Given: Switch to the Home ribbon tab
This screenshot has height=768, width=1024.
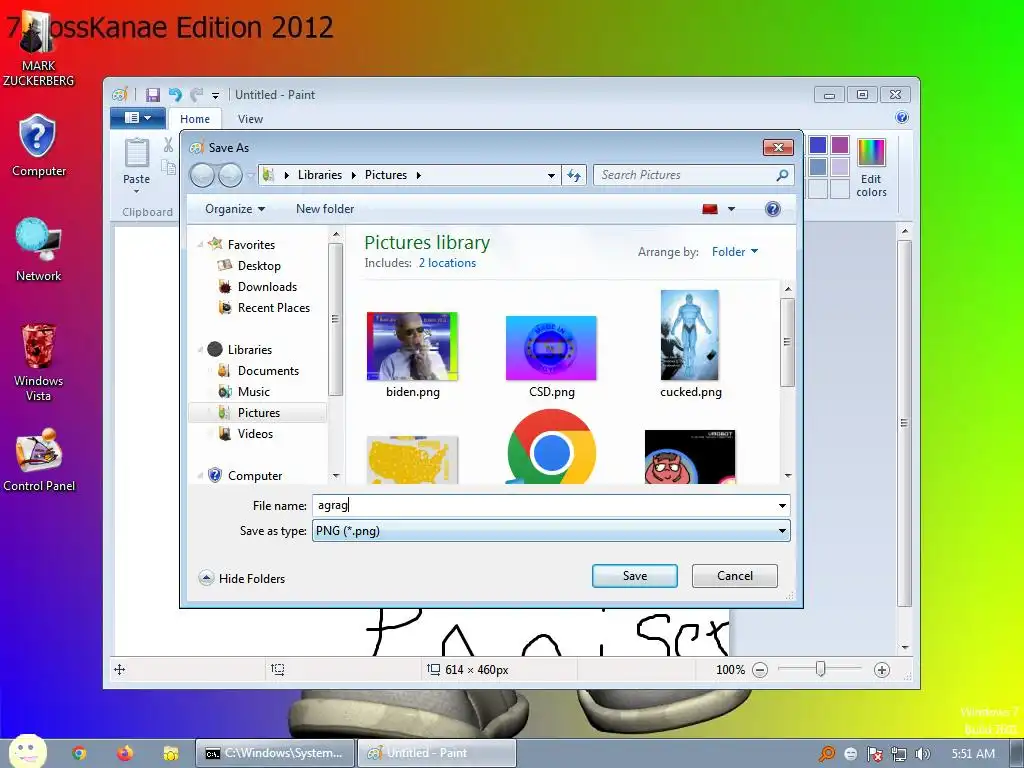Looking at the screenshot, I should pos(195,119).
